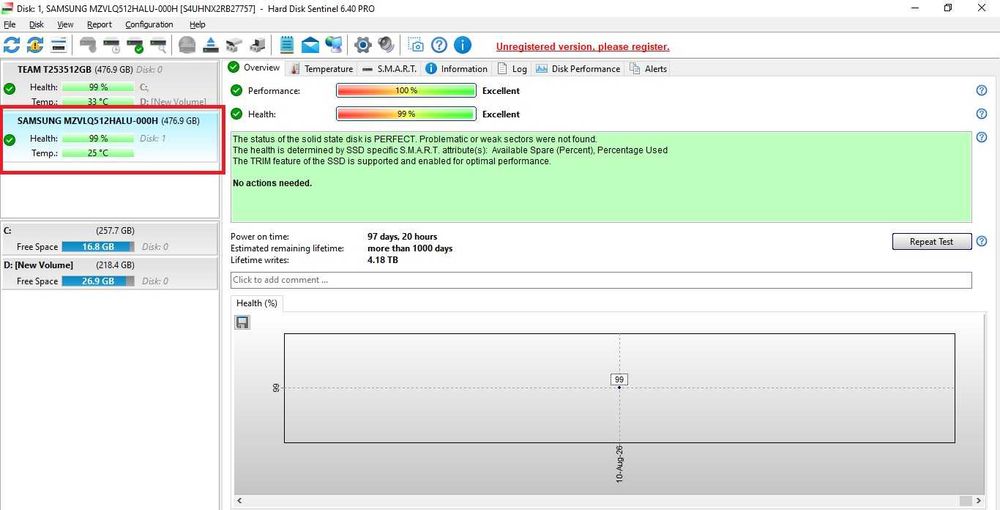Open the Disk menu
This screenshot has height=510, width=1000.
pos(36,24)
